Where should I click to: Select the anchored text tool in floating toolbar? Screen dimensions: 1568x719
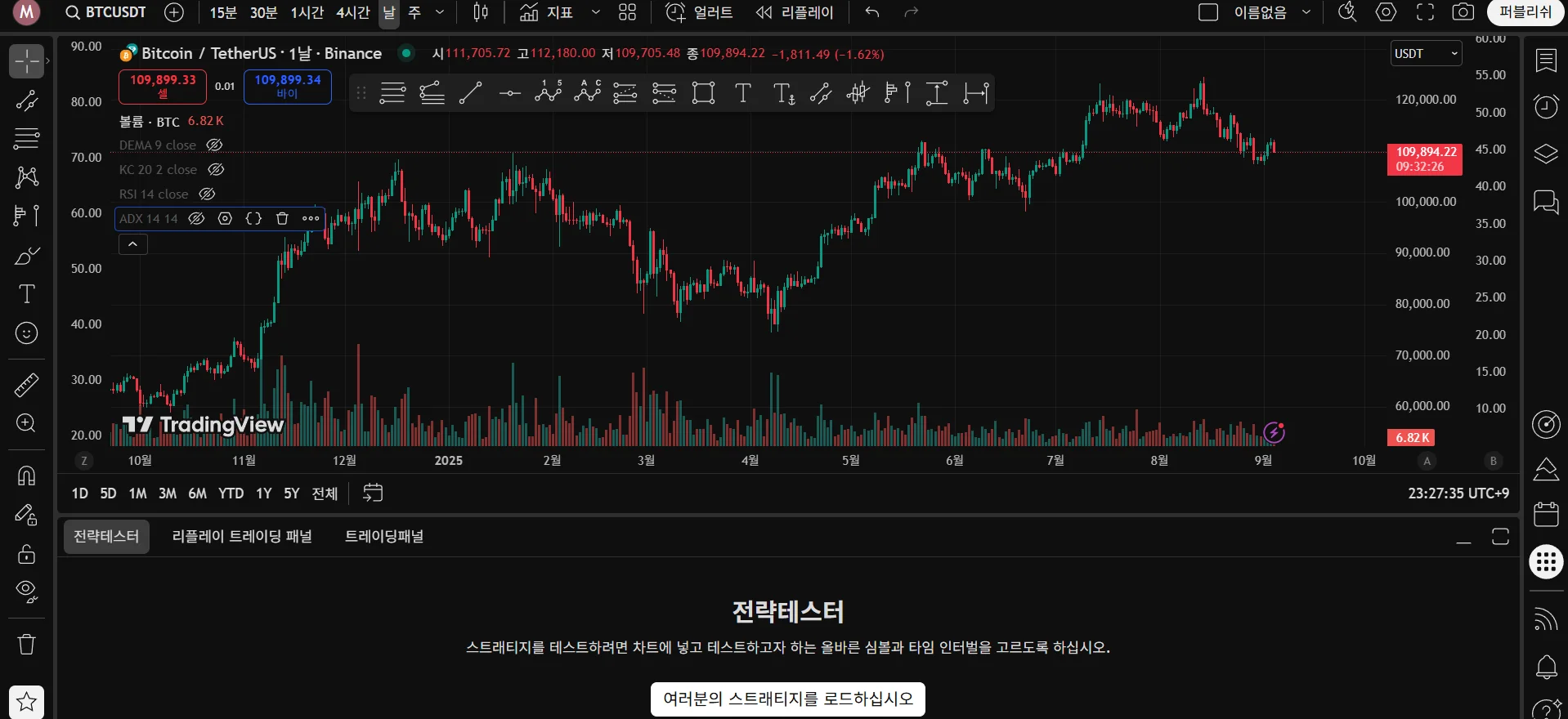783,93
